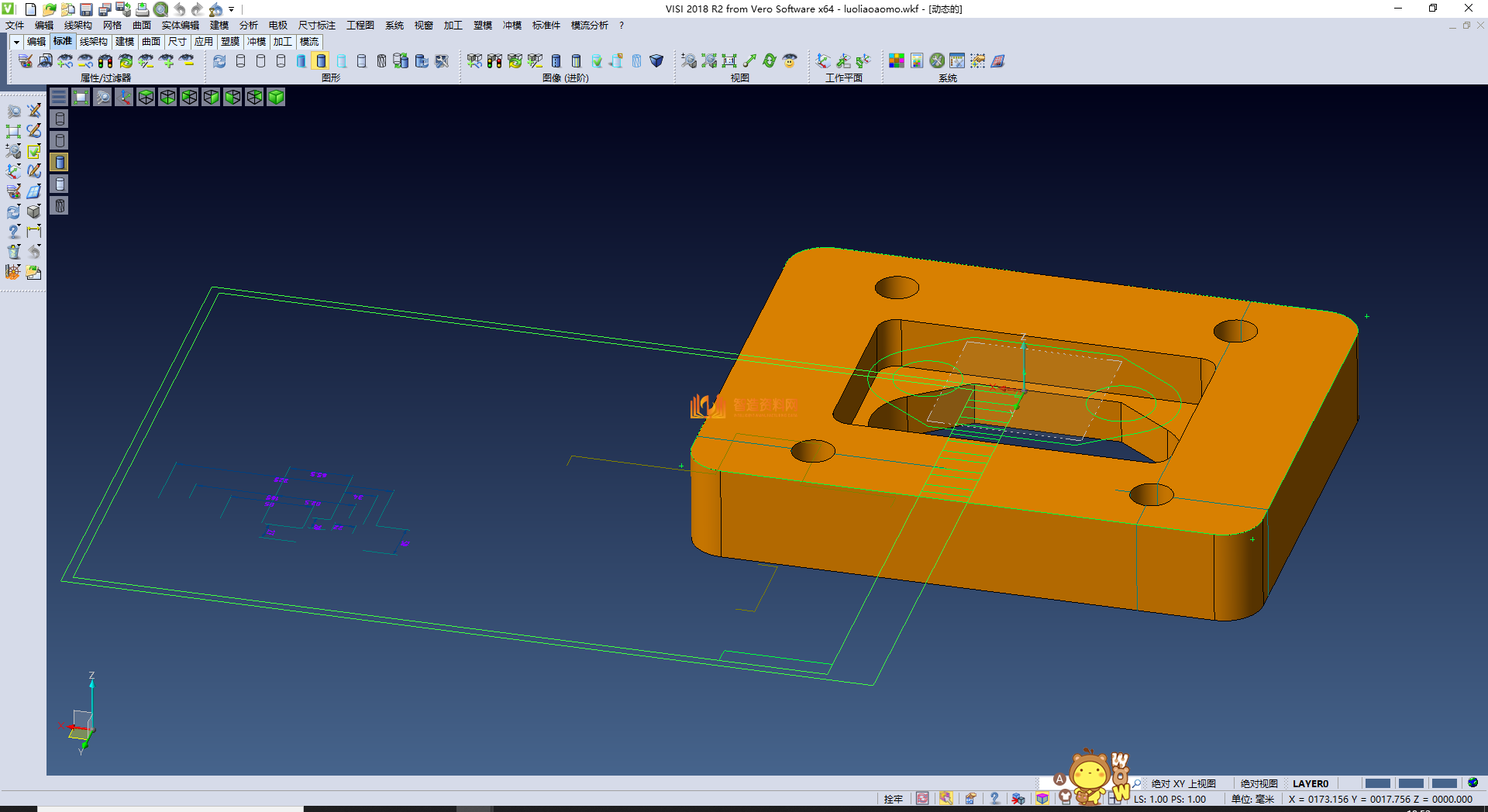This screenshot has width=1488, height=812.
Task: Toggle the highlighted cylinder button in left viewport strip
Action: coord(60,162)
